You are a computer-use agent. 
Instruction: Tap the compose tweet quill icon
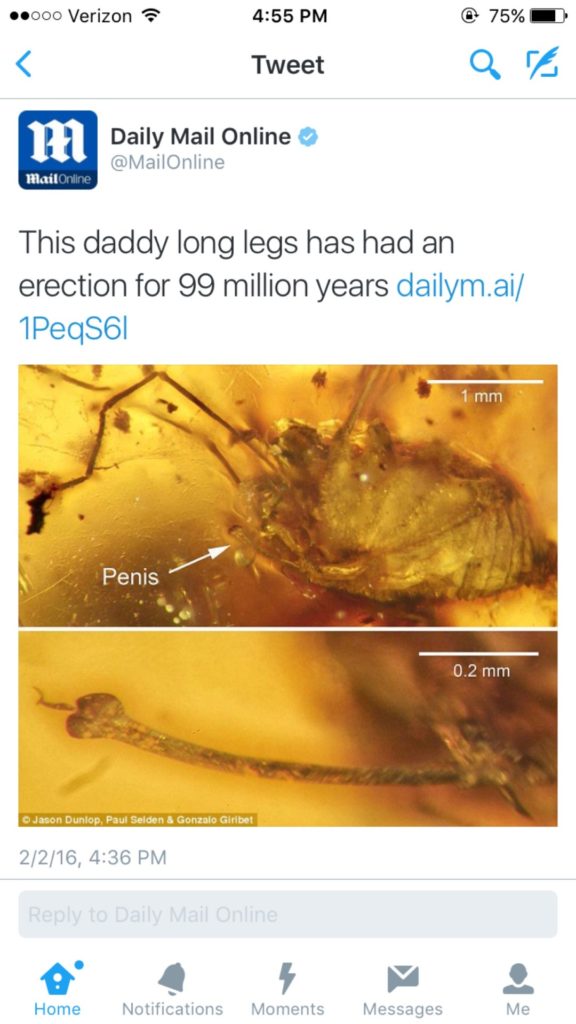[x=543, y=63]
